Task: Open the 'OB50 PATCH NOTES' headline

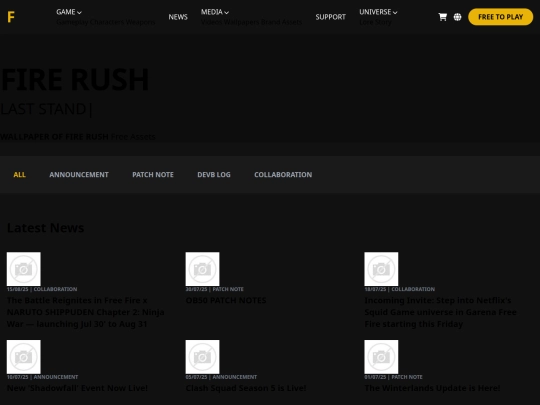Action: (226, 300)
